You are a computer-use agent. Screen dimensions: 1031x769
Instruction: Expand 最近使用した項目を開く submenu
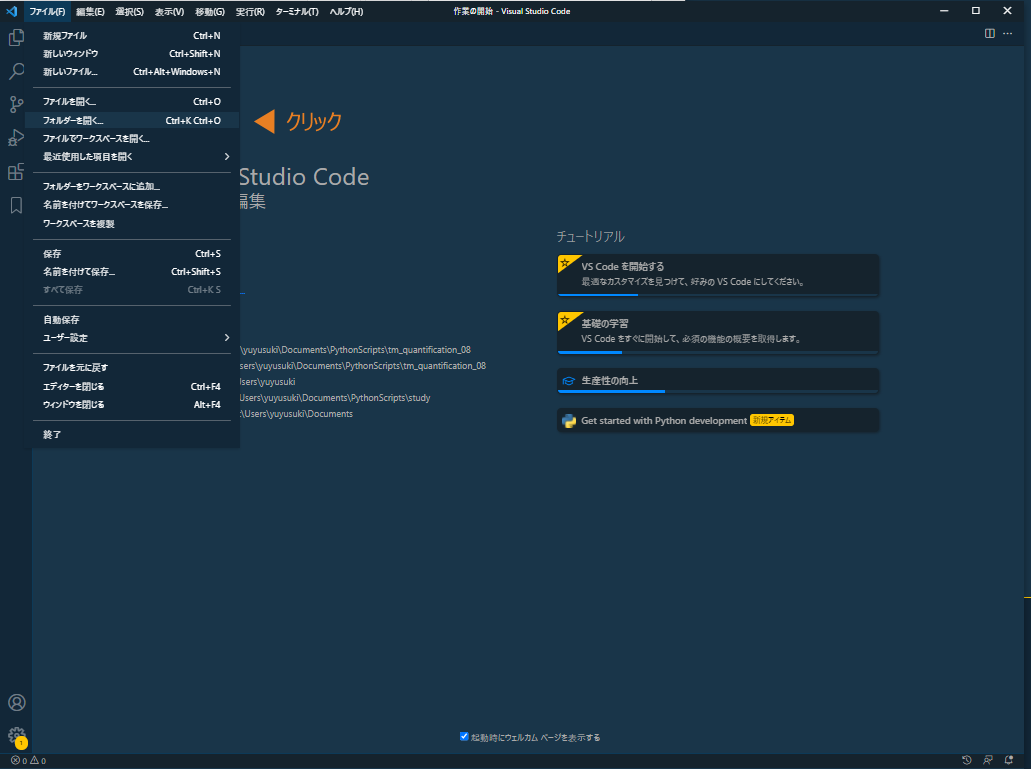tap(132, 156)
